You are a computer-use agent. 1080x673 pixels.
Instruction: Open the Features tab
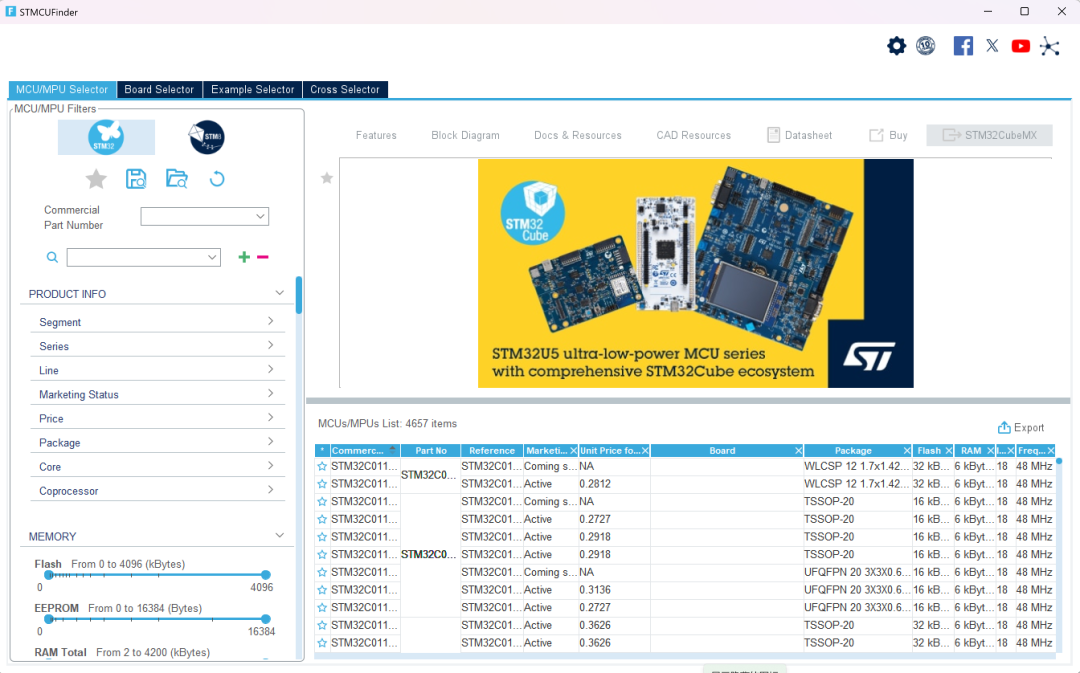[x=376, y=135]
